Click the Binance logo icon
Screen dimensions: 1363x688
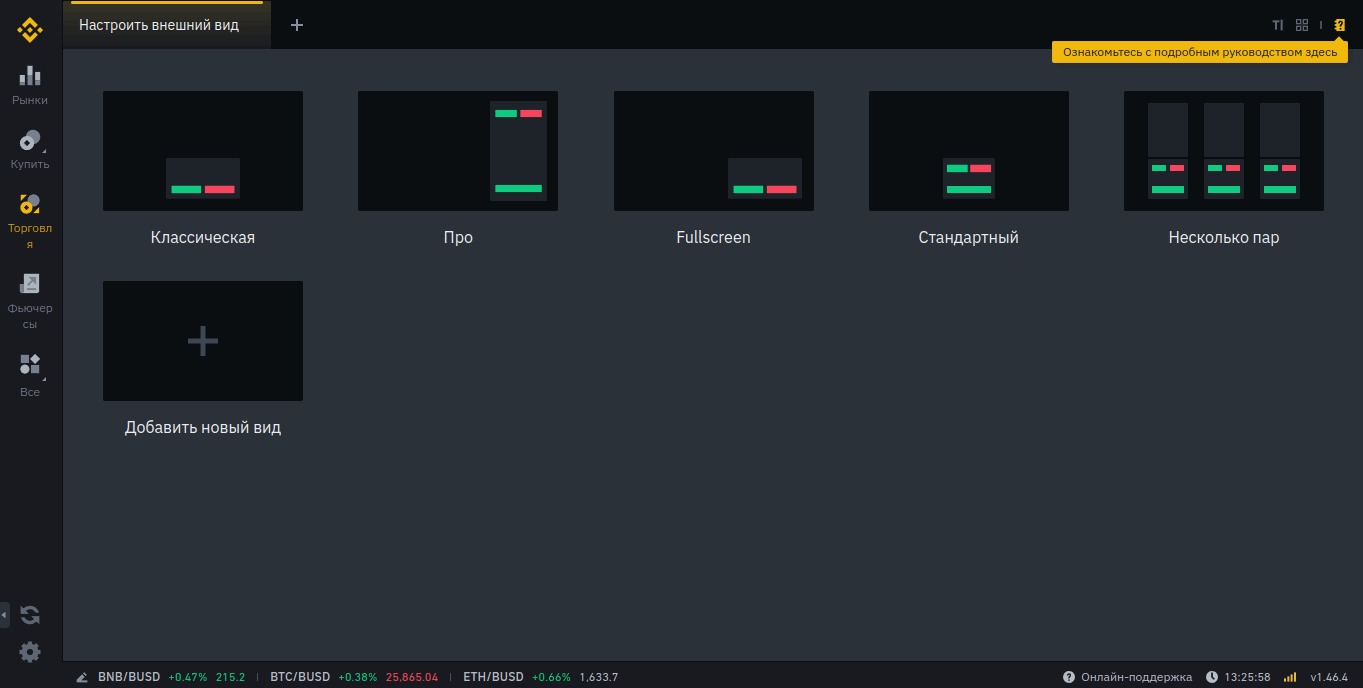pyautogui.click(x=30, y=30)
